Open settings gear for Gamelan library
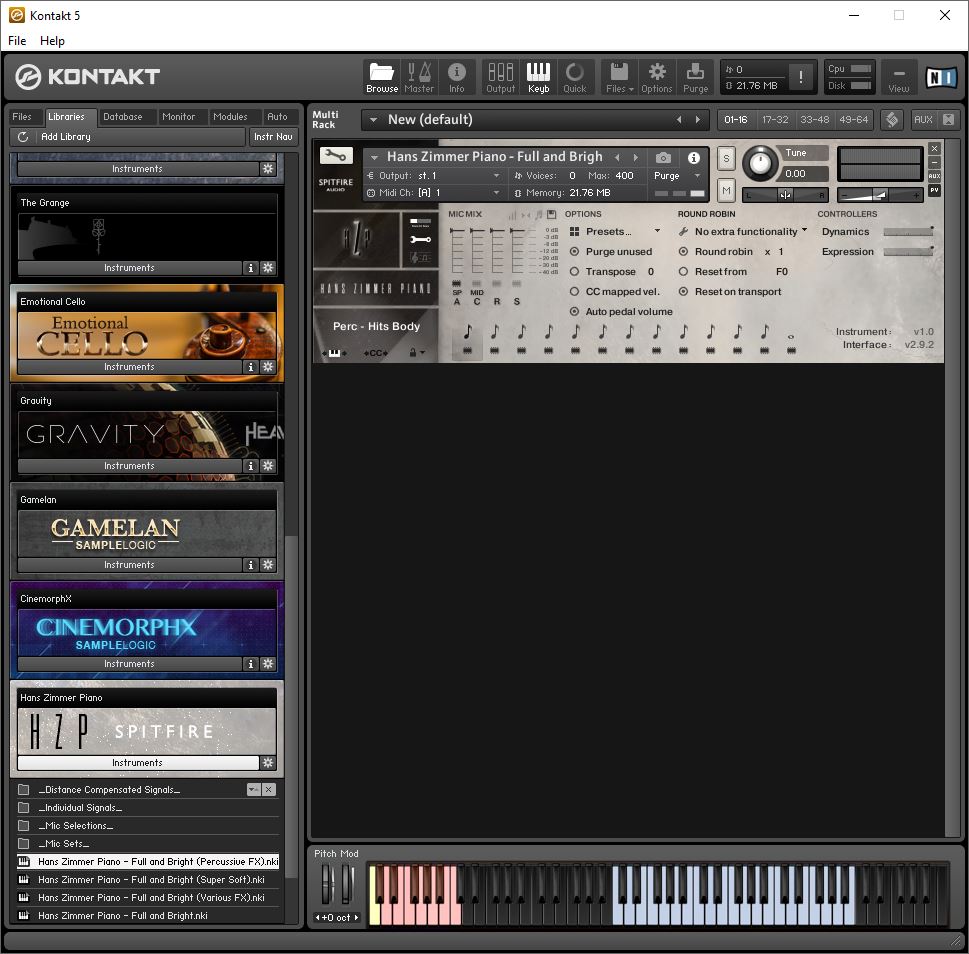The image size is (969, 954). [268, 565]
